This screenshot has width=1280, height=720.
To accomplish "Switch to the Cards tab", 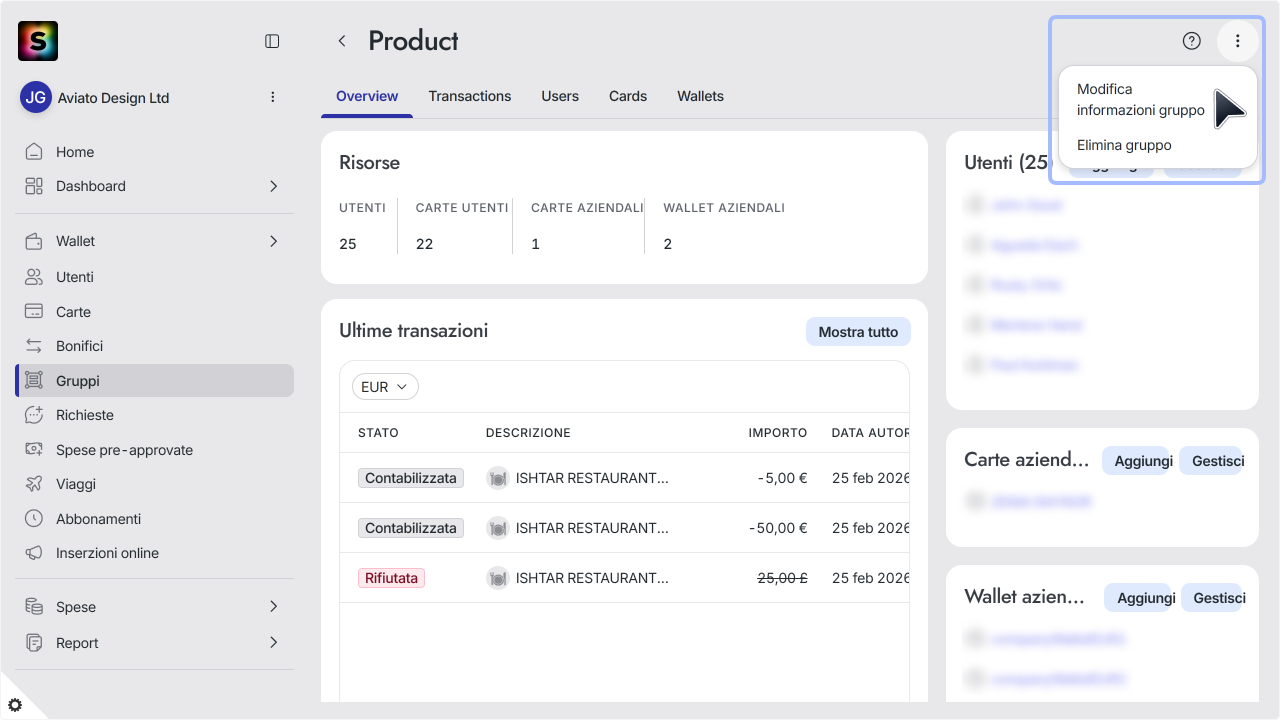I will point(628,97).
